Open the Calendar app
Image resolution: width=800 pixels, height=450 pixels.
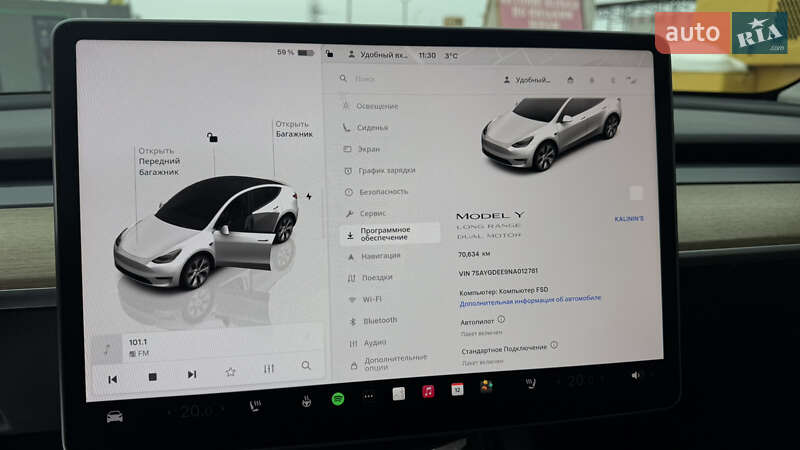(x=457, y=389)
